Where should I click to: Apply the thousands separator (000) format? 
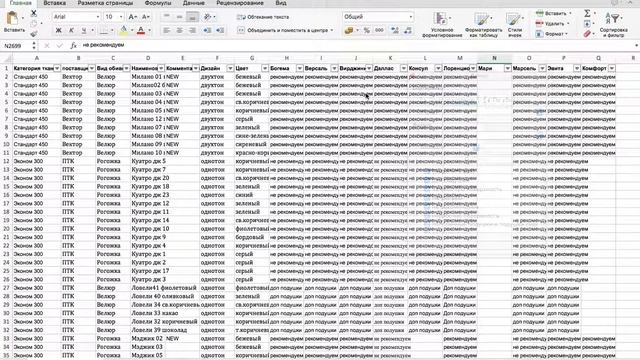[379, 31]
